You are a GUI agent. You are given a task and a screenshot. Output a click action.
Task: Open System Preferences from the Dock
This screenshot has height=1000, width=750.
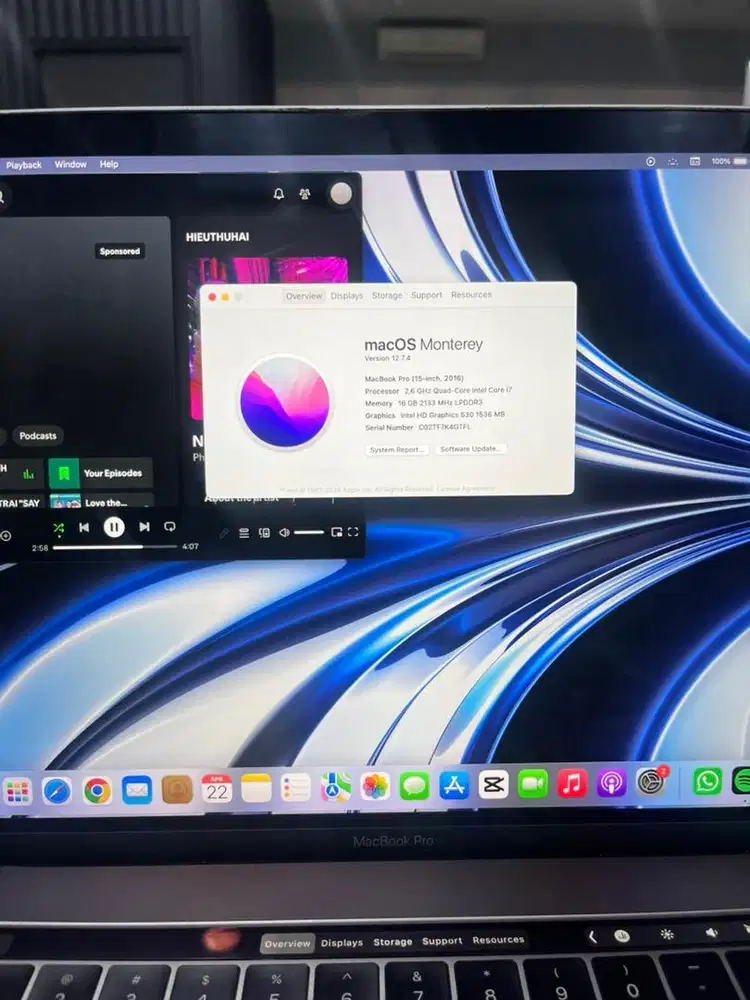(651, 781)
